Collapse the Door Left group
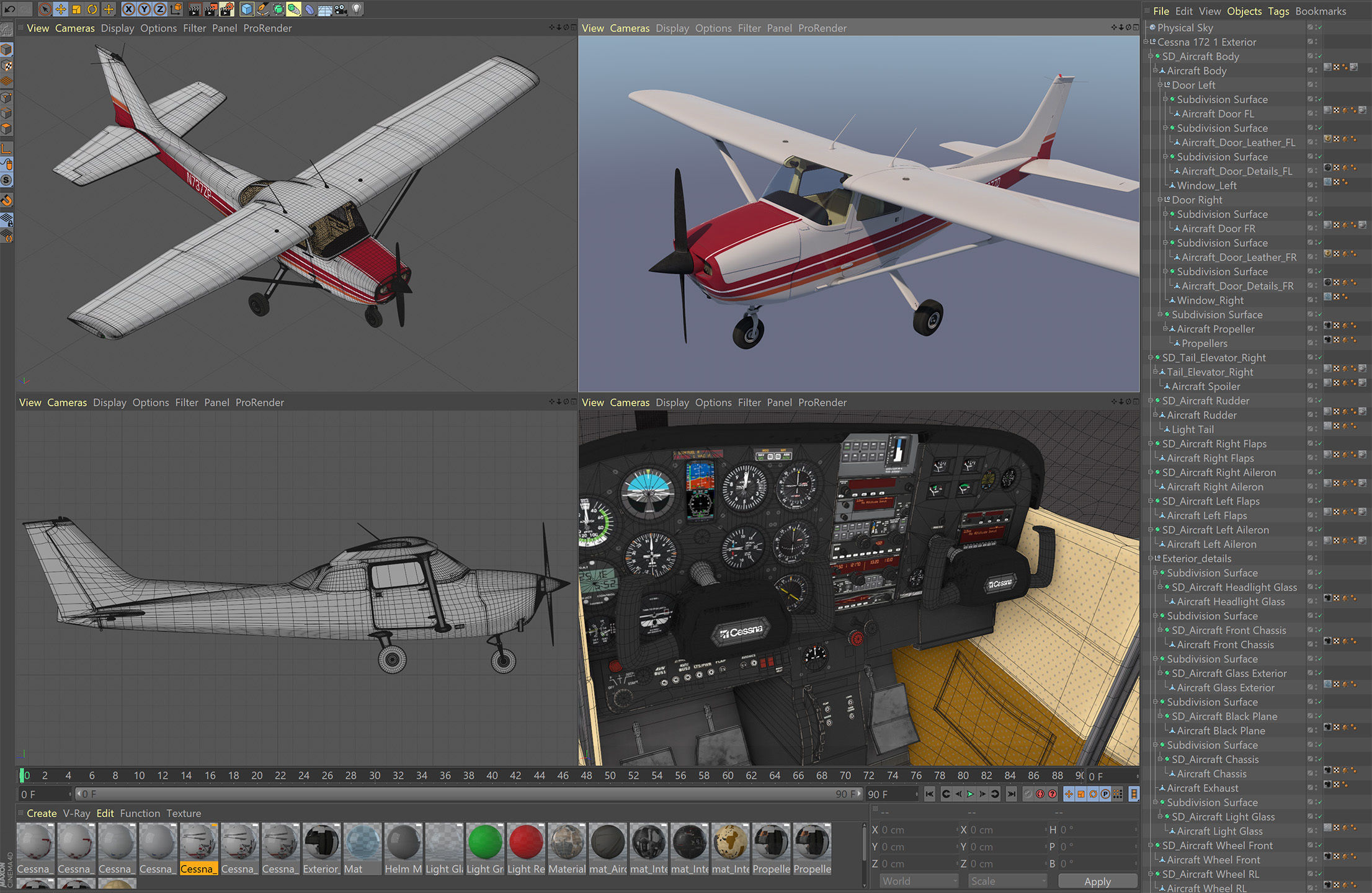The height and width of the screenshot is (893, 1372). [x=1160, y=85]
